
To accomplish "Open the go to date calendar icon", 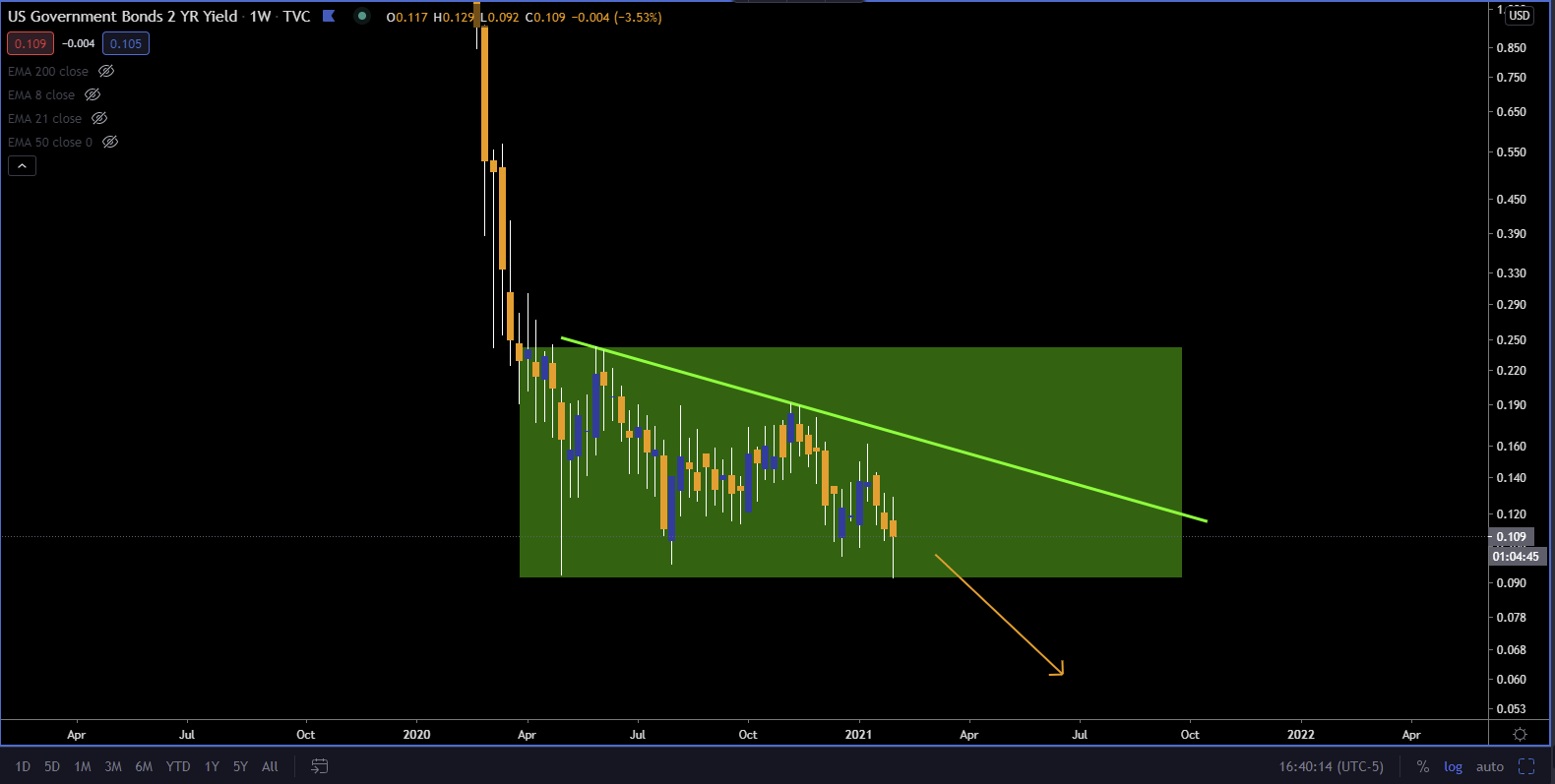I will pos(320,766).
